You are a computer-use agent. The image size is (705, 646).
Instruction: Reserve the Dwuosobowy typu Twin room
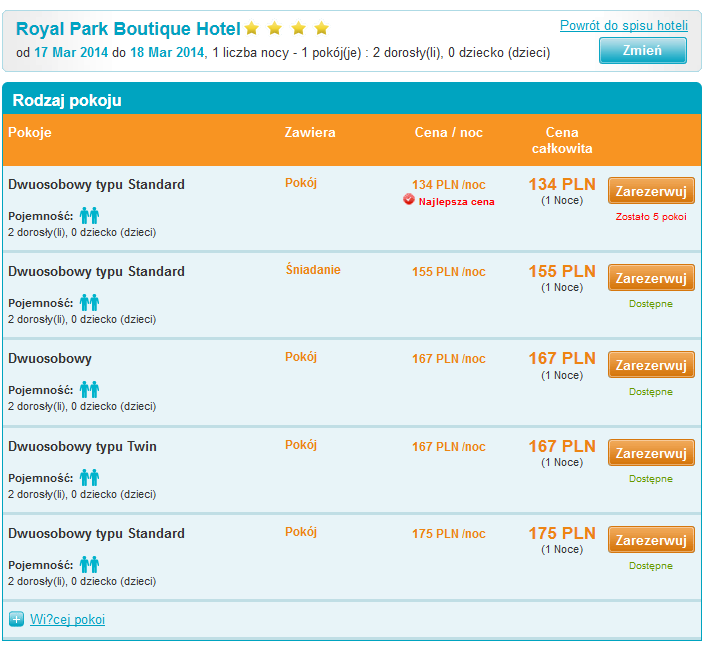click(x=651, y=452)
